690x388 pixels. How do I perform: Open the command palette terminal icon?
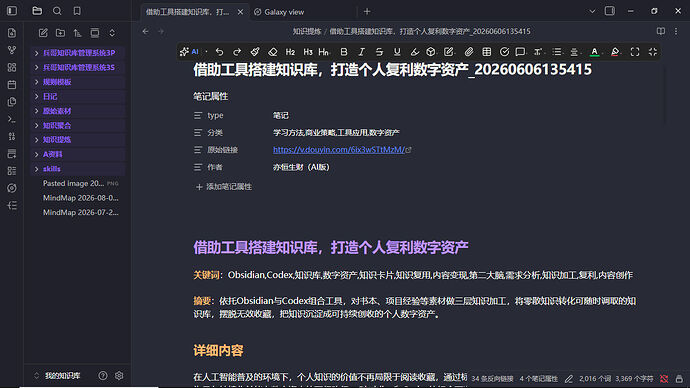[12, 119]
